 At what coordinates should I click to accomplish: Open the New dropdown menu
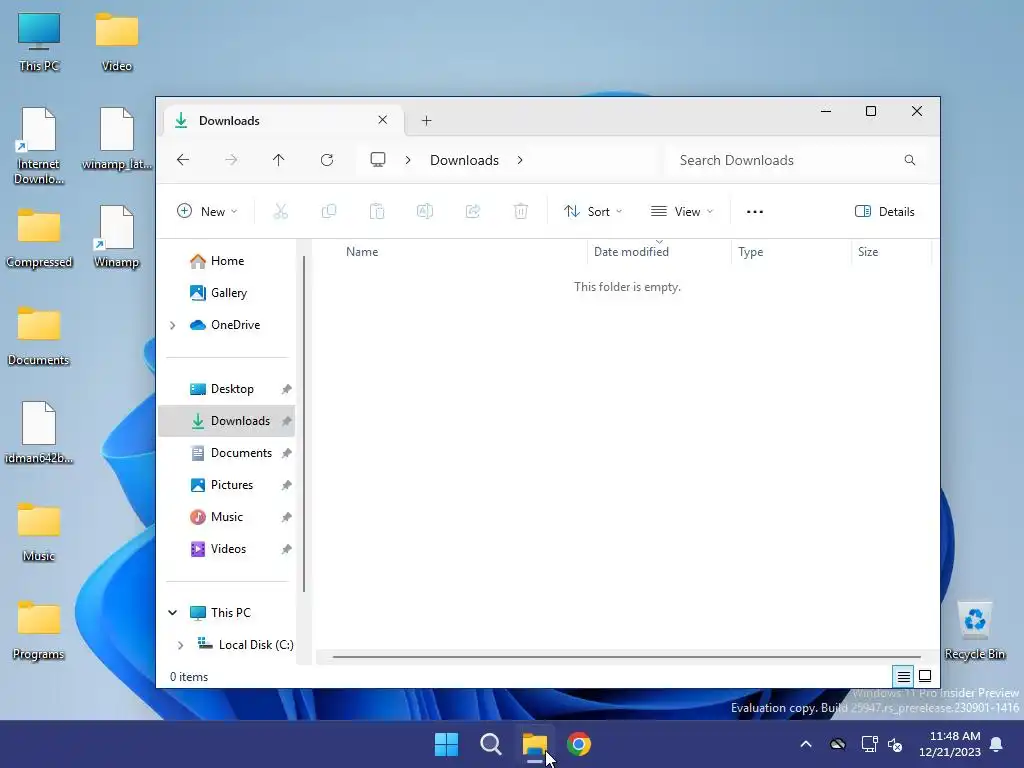click(x=207, y=212)
